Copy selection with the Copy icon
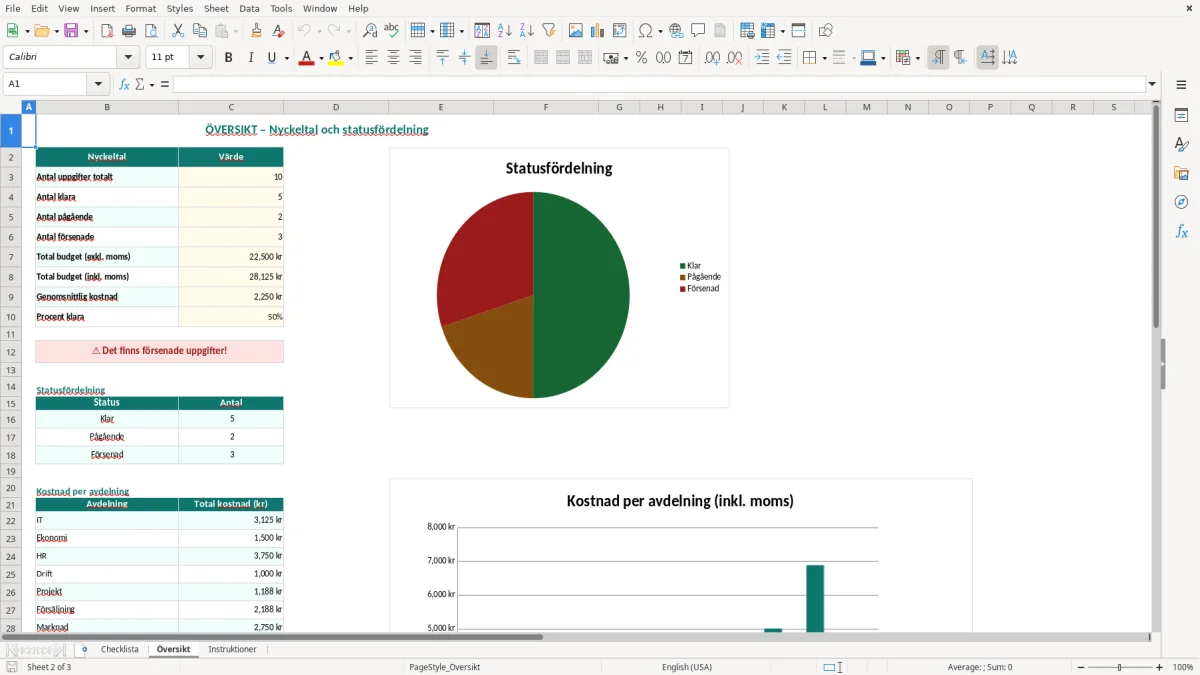The image size is (1200, 675). pyautogui.click(x=200, y=31)
